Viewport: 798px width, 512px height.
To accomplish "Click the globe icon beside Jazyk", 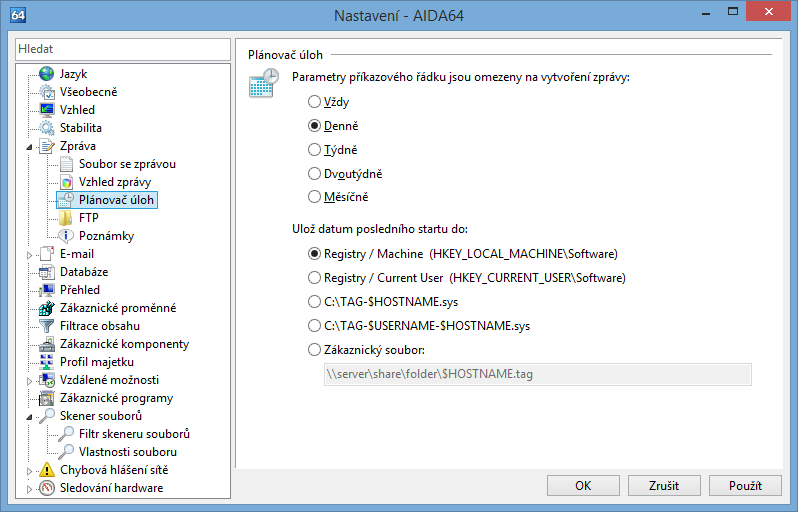I will pos(47,74).
